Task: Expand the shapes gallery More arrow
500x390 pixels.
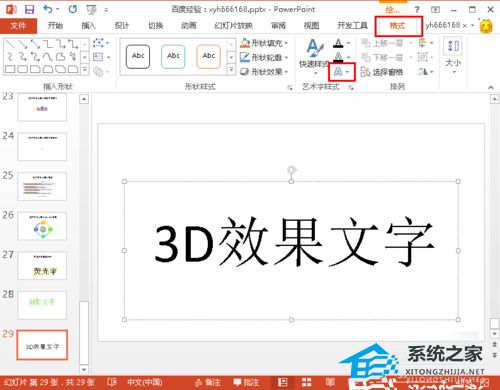Action: point(85,69)
